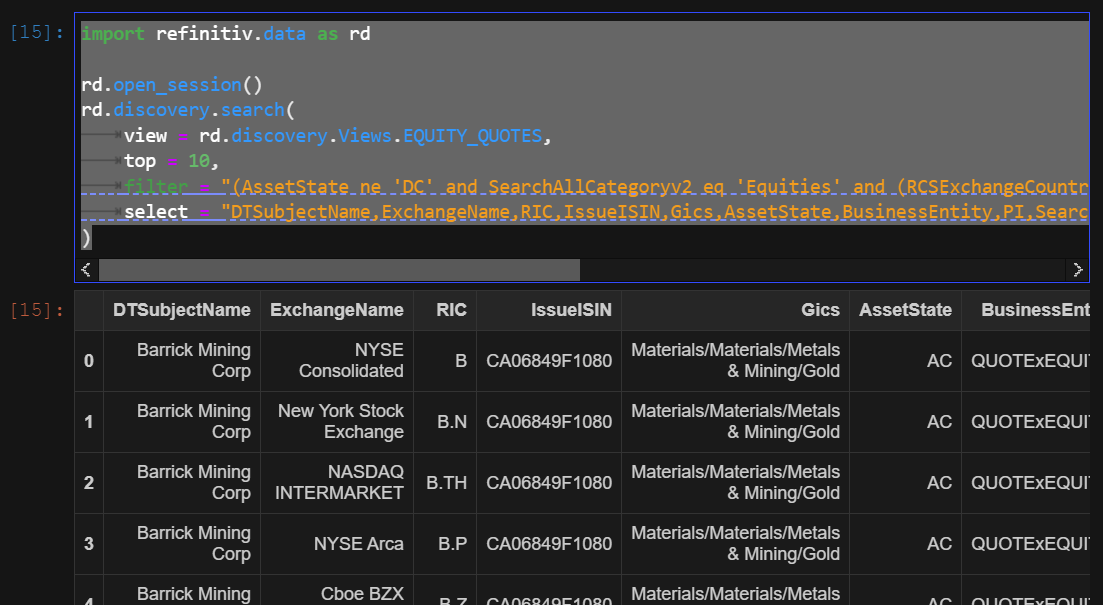Click the view = EQUITY_QUOTES code line
Screen dimensions: 1103x605
pos(338,136)
